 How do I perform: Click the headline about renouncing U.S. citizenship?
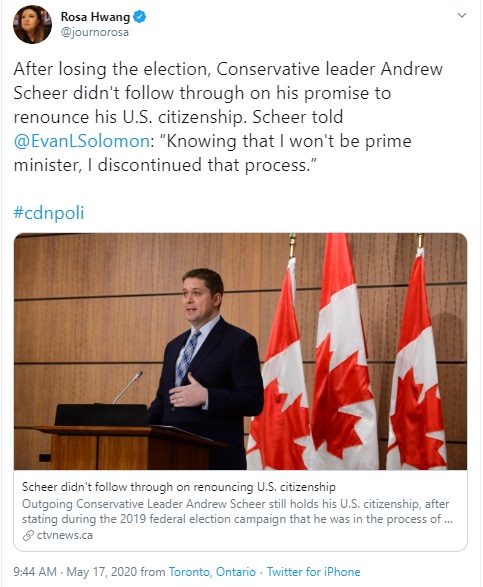click(x=179, y=487)
